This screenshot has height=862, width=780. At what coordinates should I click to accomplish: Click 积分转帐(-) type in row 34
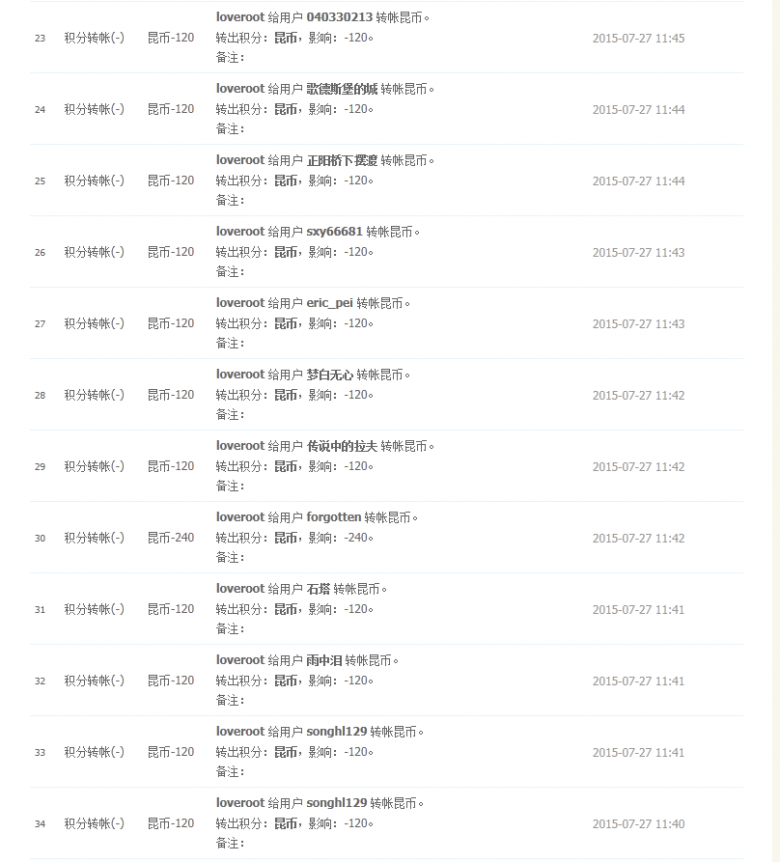click(x=95, y=824)
